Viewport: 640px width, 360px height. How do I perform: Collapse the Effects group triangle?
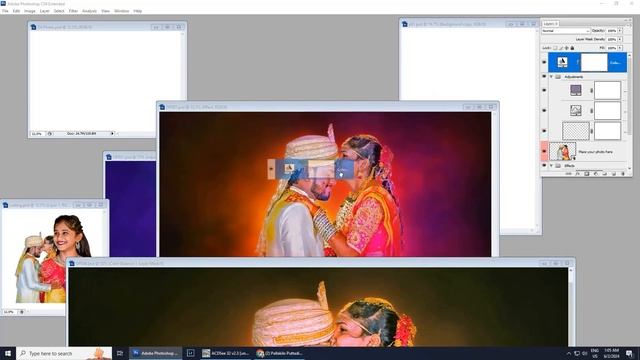click(551, 165)
